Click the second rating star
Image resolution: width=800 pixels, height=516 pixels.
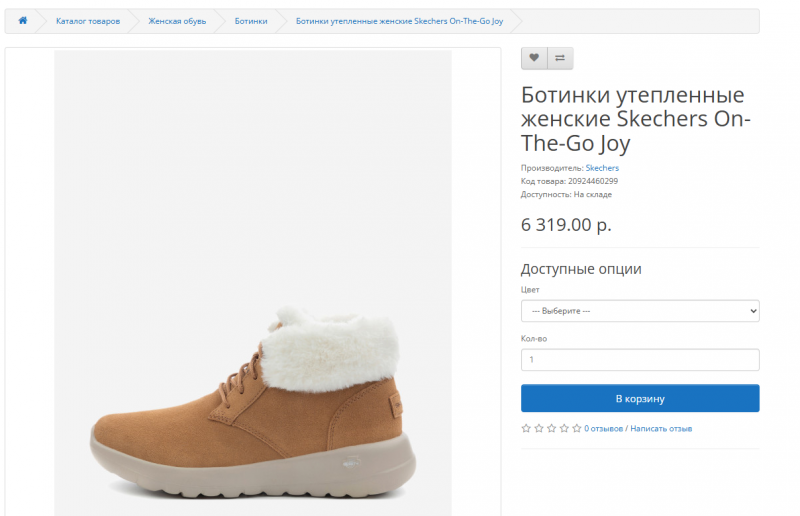538,428
